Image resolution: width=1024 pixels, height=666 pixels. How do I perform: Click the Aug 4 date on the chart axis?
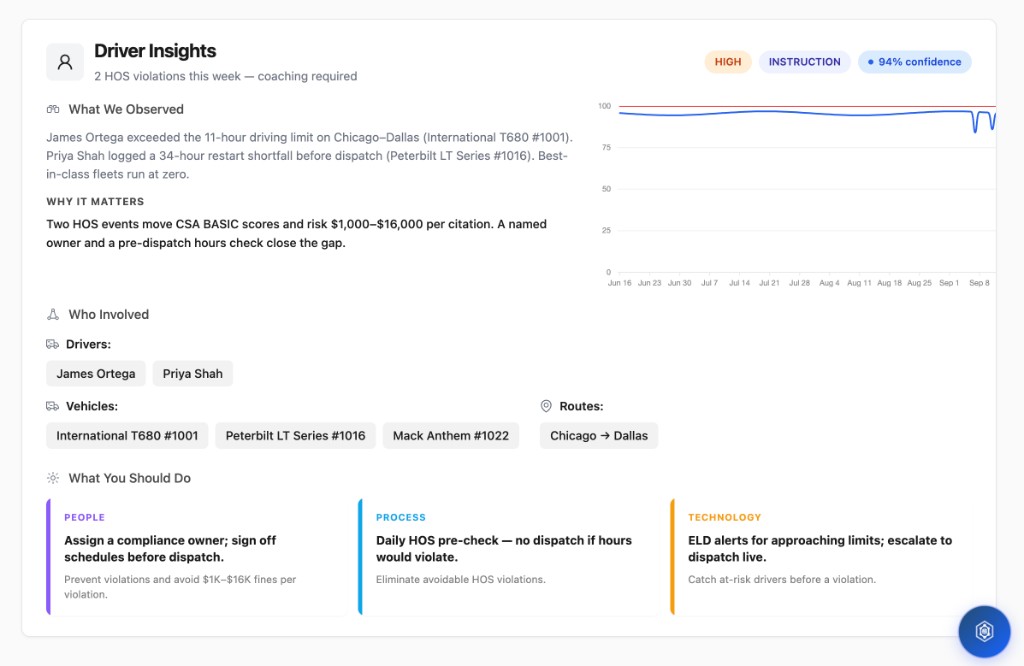[829, 283]
